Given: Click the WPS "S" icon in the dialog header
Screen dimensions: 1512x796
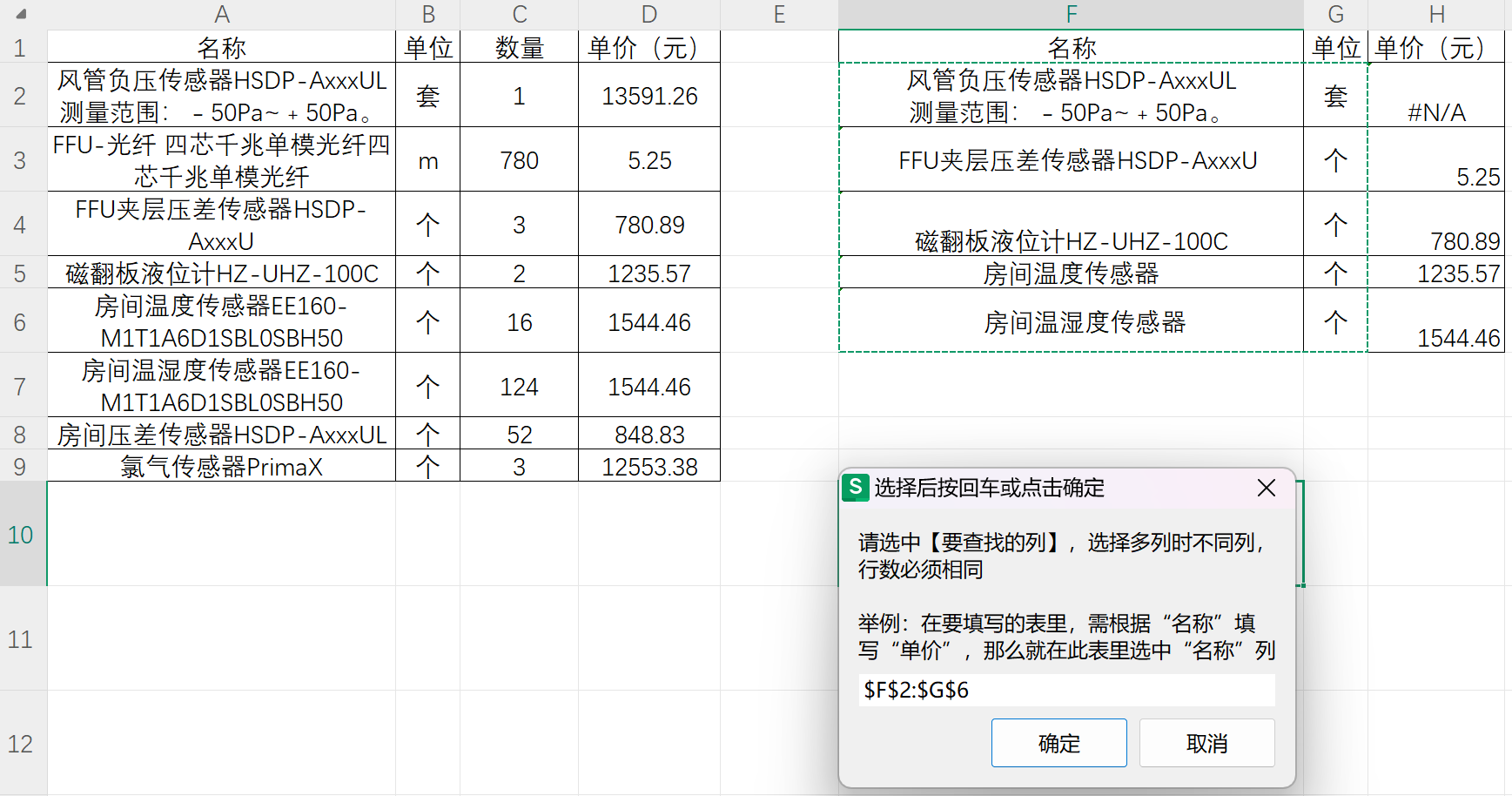Looking at the screenshot, I should (858, 489).
